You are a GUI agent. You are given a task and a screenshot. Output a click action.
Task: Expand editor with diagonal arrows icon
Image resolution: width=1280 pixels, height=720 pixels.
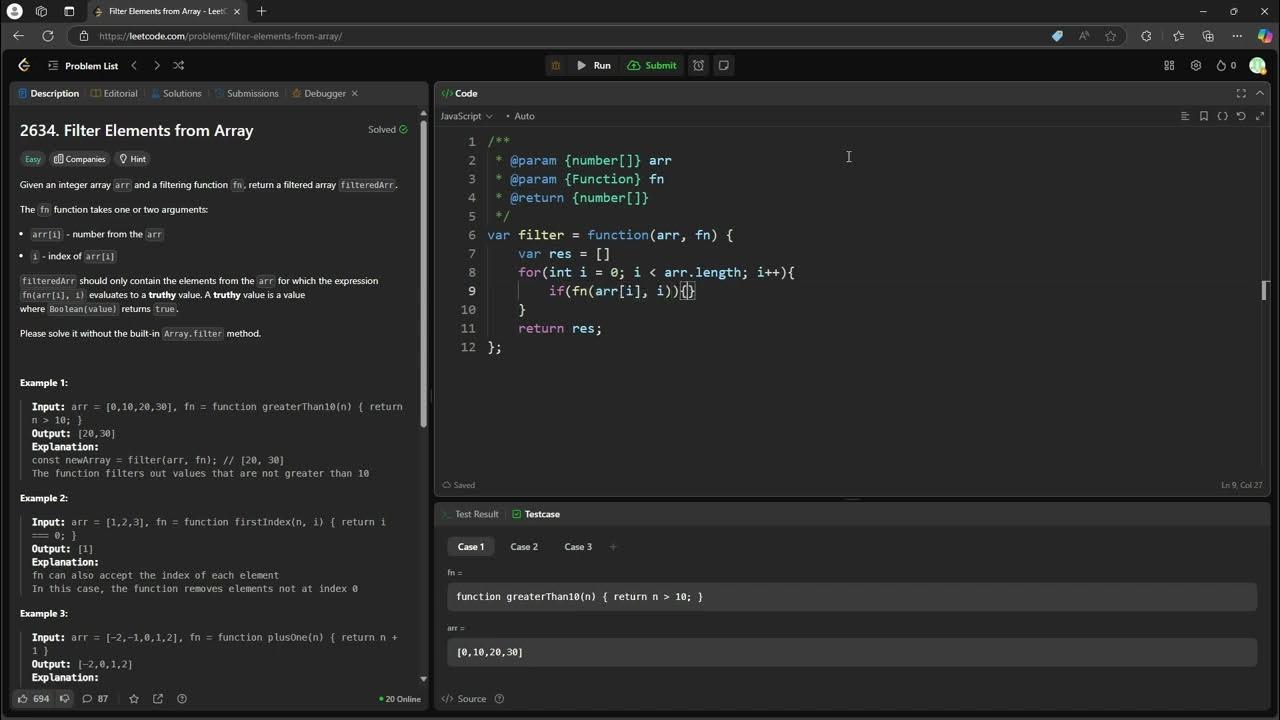coord(1260,116)
